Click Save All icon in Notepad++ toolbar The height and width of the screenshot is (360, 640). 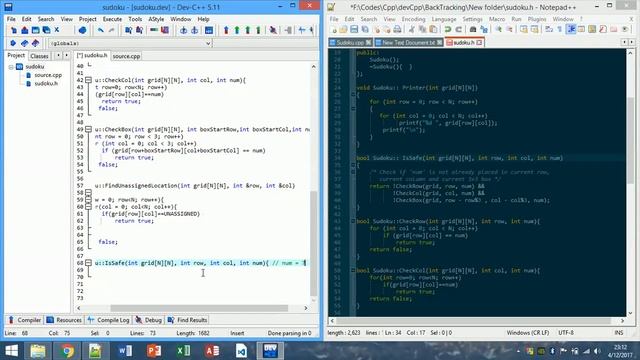point(365,29)
